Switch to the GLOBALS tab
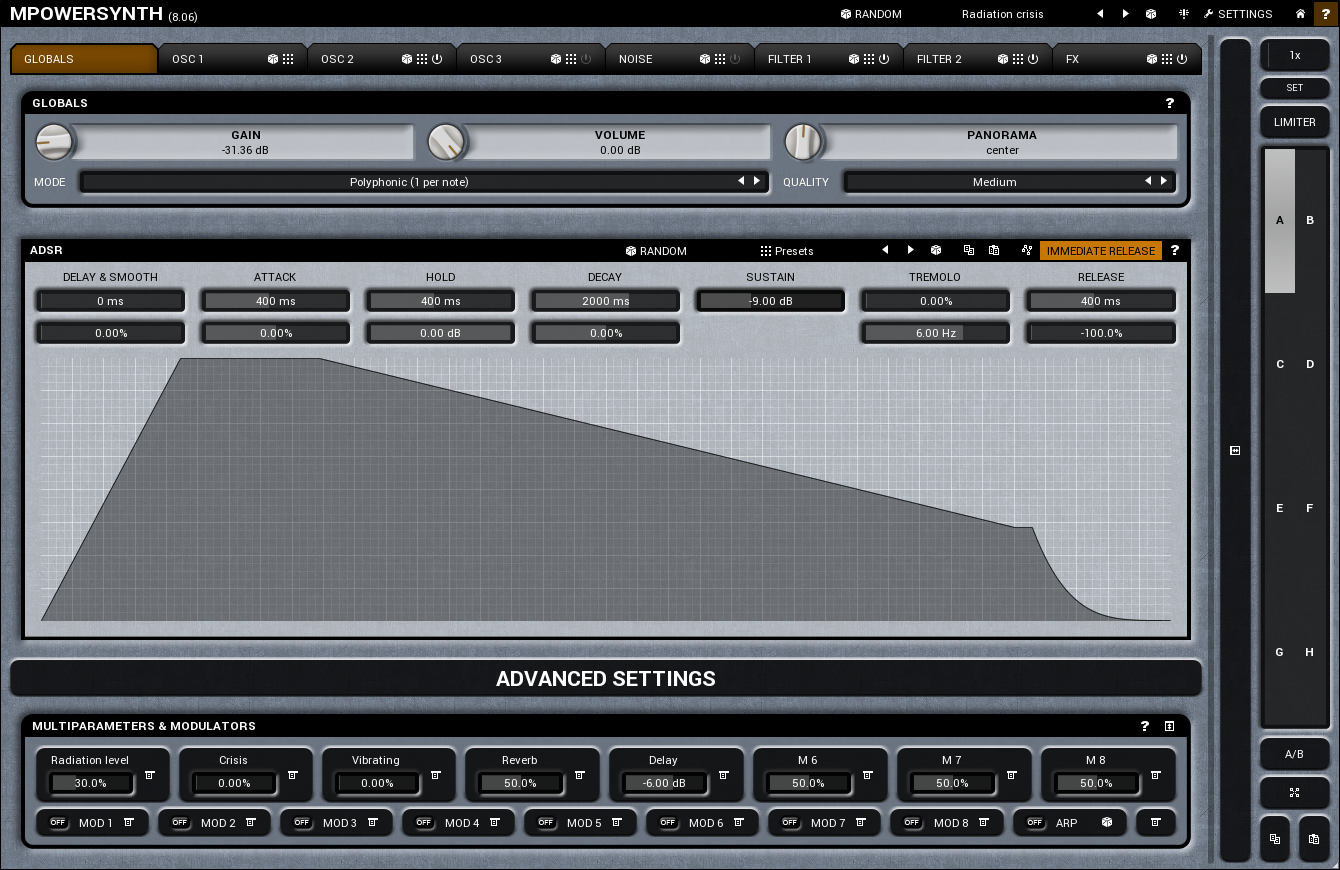Viewport: 1340px width, 870px height. (84, 59)
